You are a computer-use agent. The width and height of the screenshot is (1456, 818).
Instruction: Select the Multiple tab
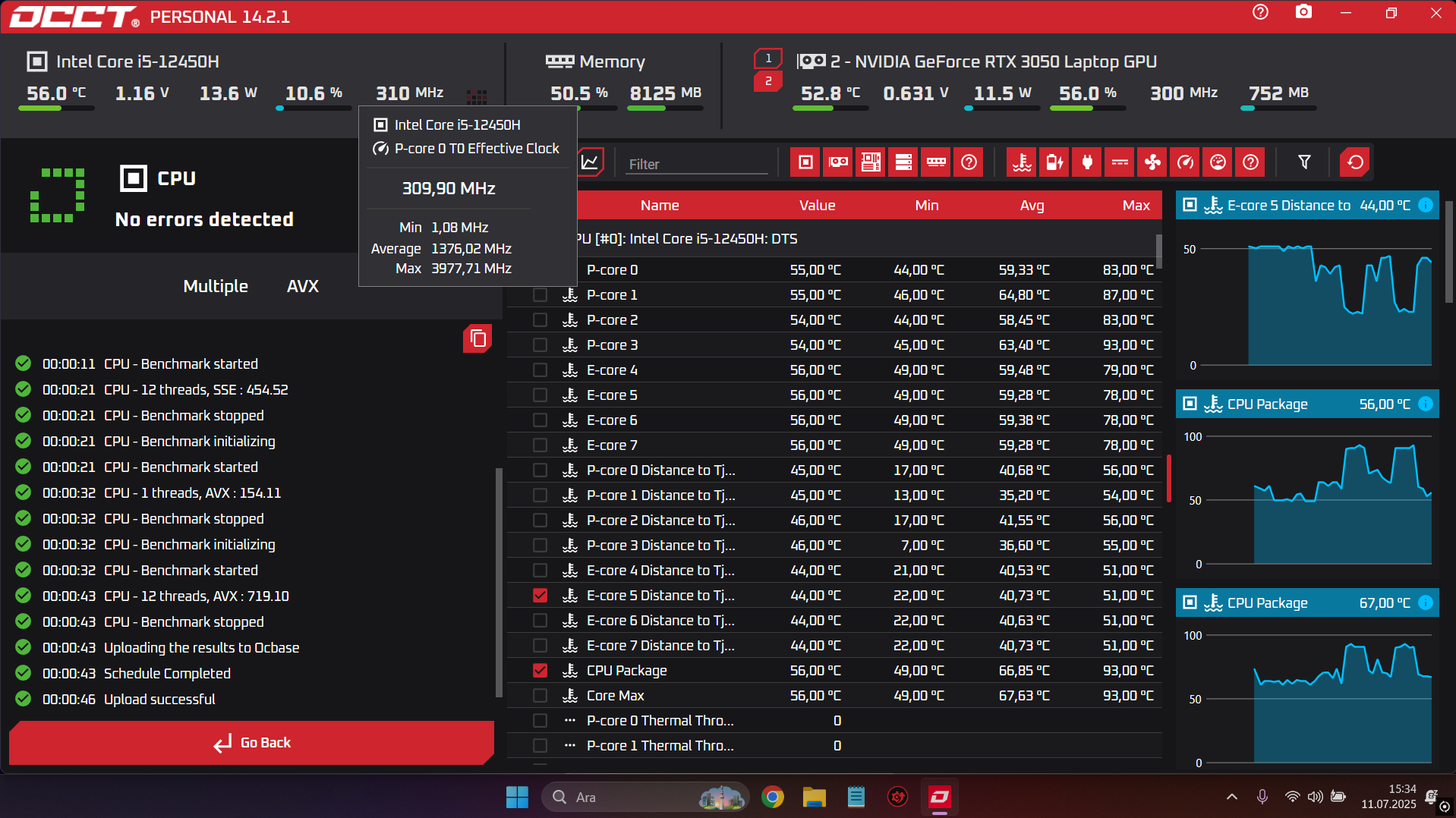click(x=216, y=286)
